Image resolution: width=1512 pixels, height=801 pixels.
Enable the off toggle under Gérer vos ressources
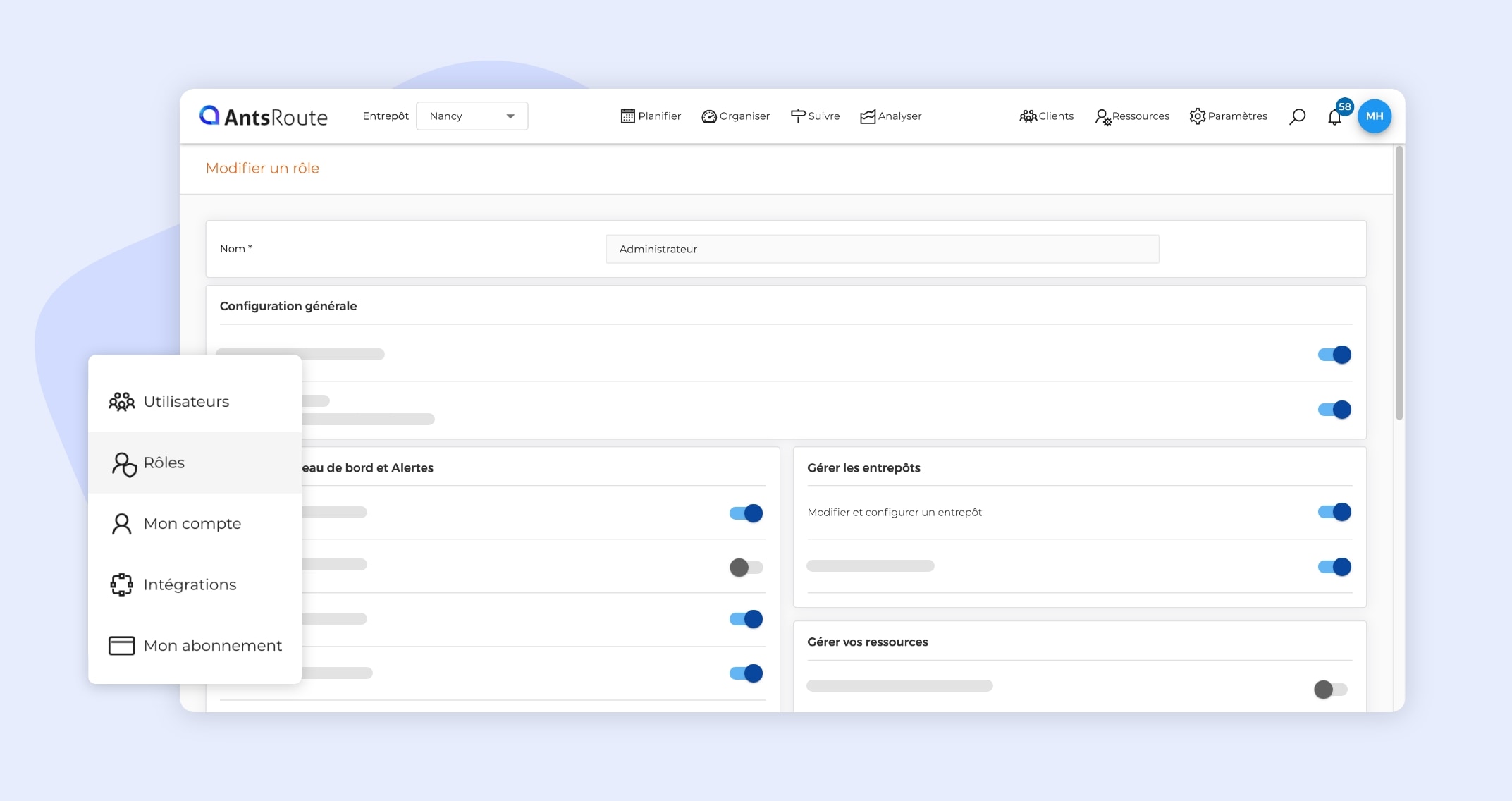[1330, 689]
